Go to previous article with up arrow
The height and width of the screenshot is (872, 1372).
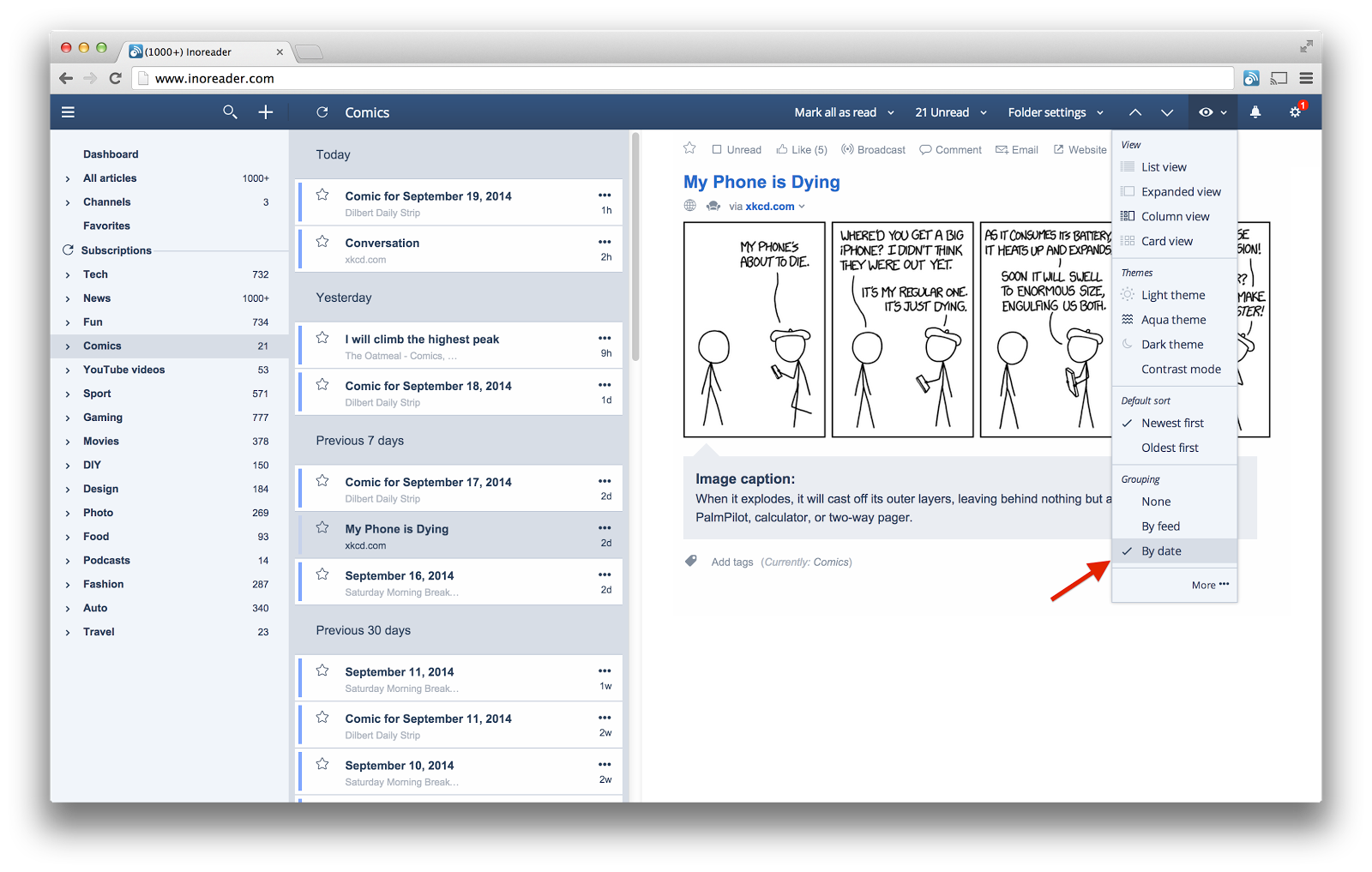[1135, 112]
